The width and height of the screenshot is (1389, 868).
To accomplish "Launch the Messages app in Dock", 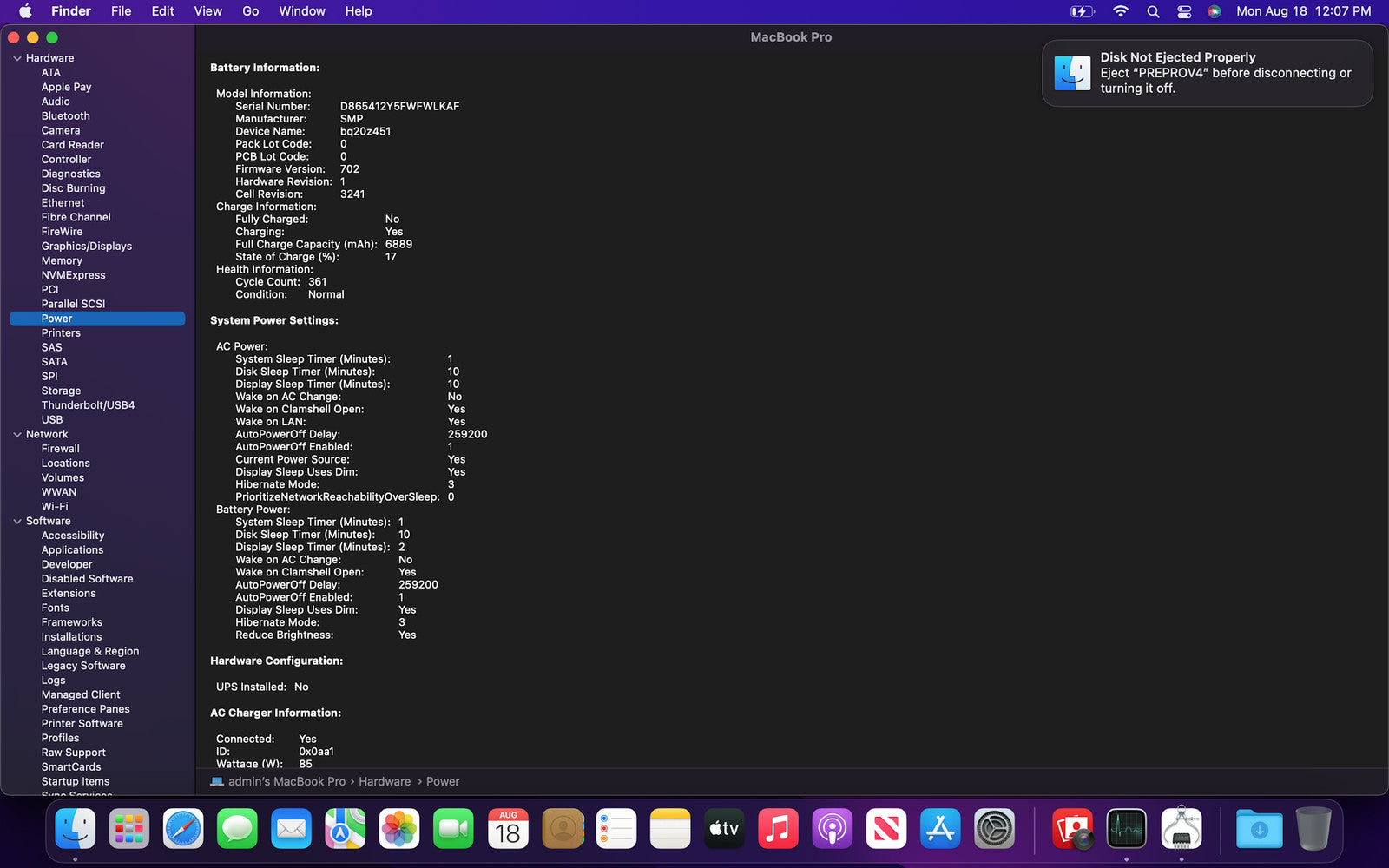I will coord(237,830).
